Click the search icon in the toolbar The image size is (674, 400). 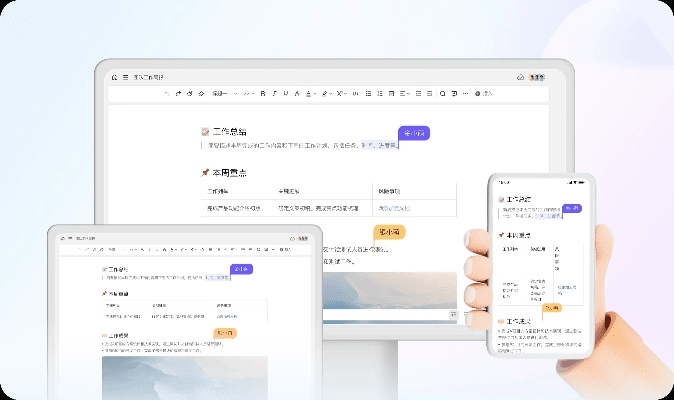click(442, 93)
